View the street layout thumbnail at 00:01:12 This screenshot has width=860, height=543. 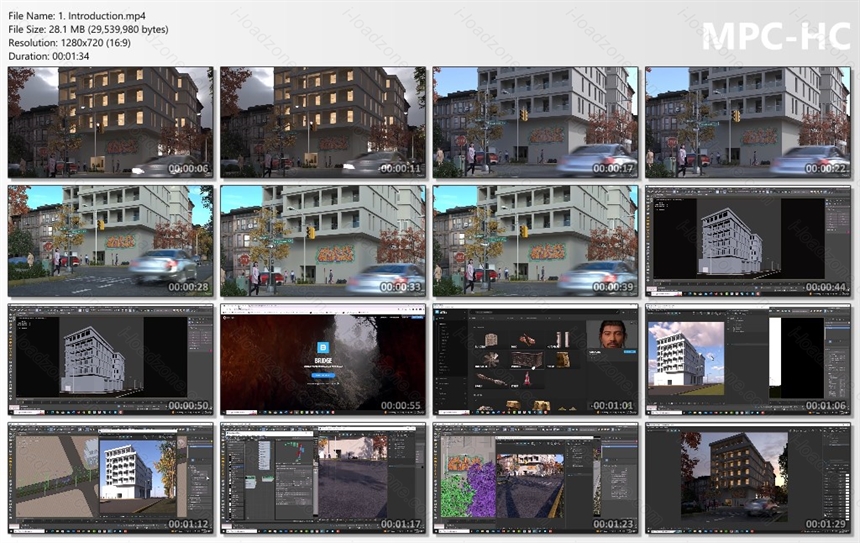[x=111, y=478]
